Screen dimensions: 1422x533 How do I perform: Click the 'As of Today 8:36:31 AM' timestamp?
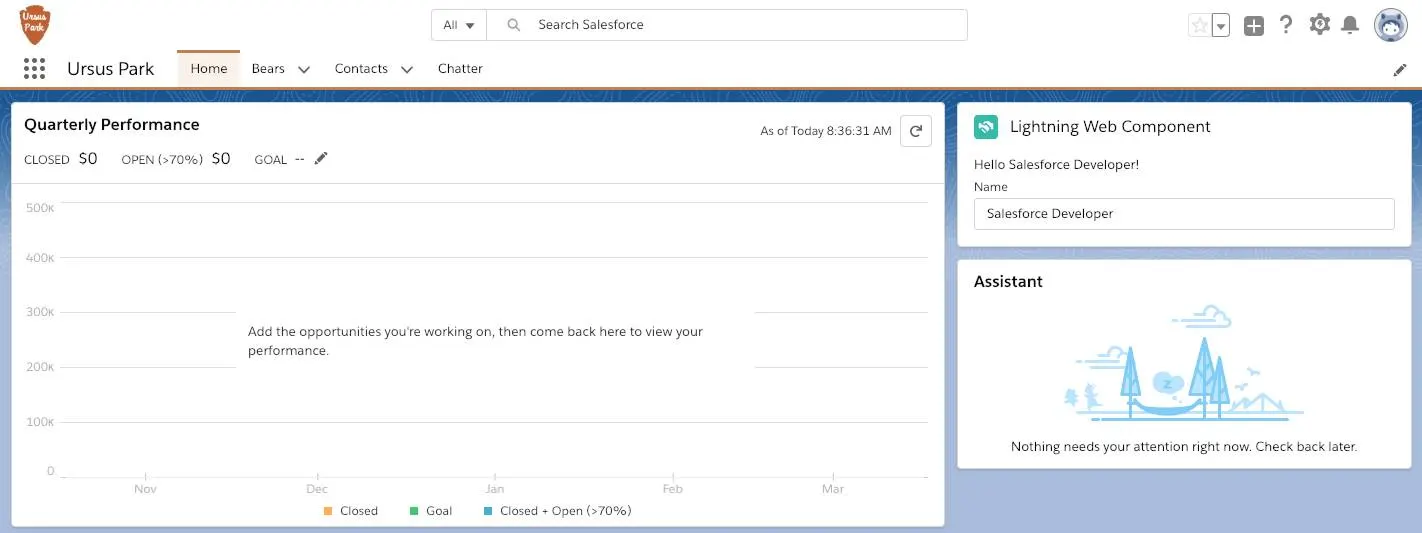point(826,131)
